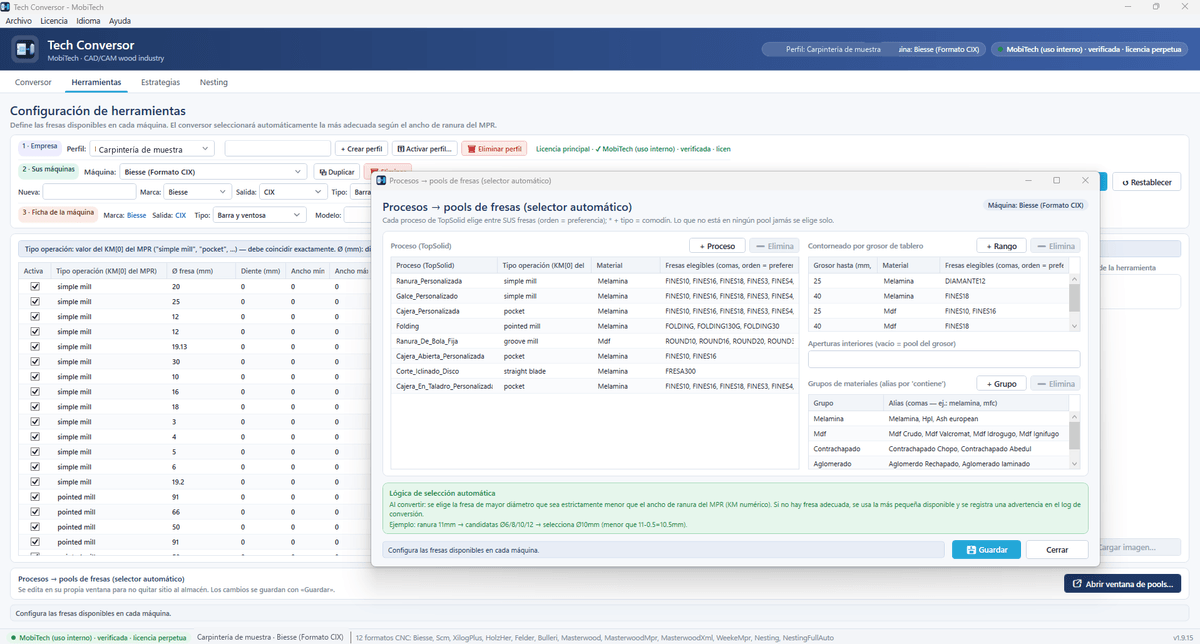Click Abrir ventana de pools button

(x=1122, y=583)
